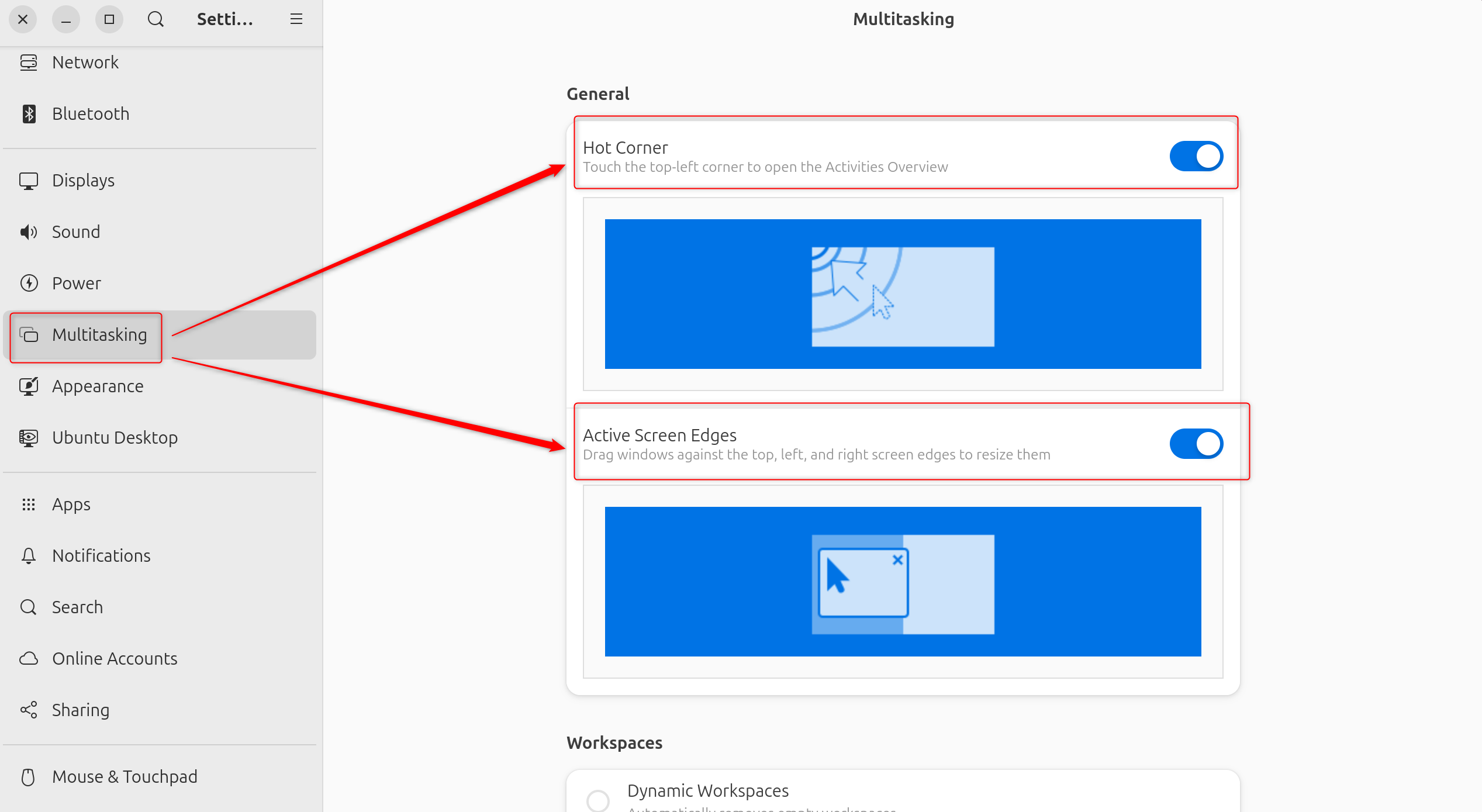Viewport: 1482px width, 812px height.
Task: Click the Bluetooth icon in sidebar
Action: coord(29,113)
